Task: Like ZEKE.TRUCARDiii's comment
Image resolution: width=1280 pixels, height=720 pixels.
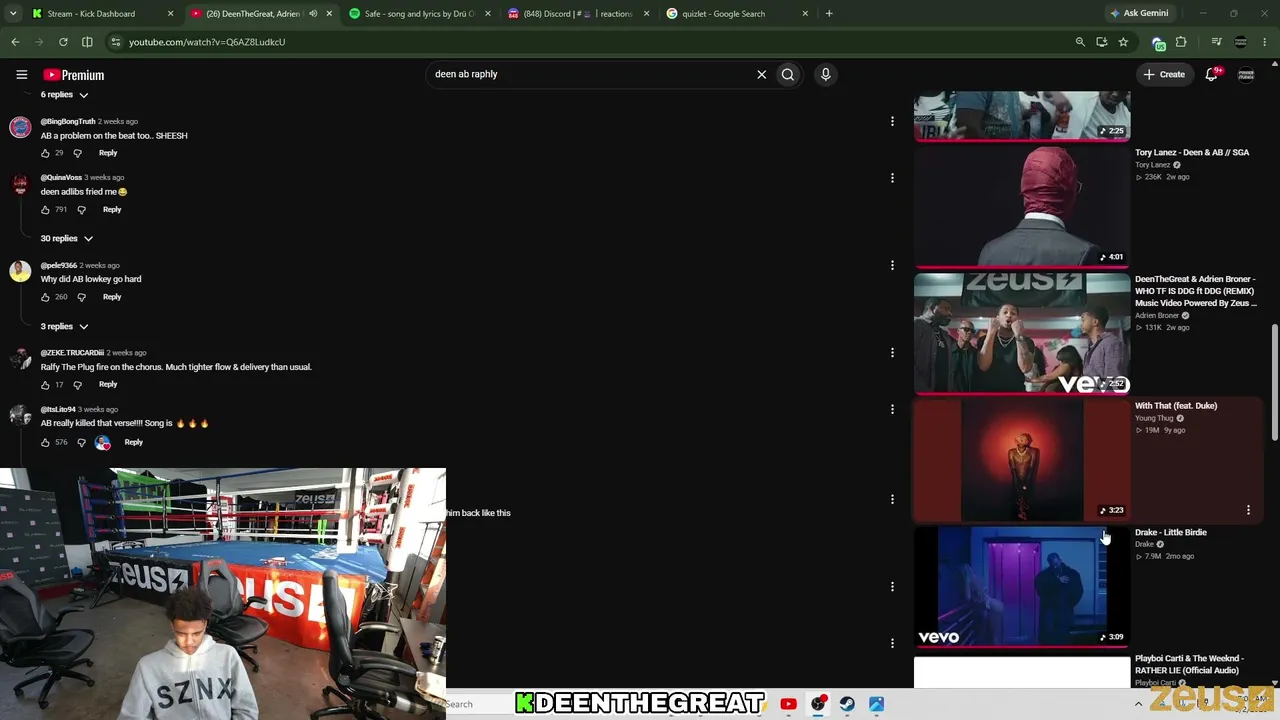Action: (45, 385)
